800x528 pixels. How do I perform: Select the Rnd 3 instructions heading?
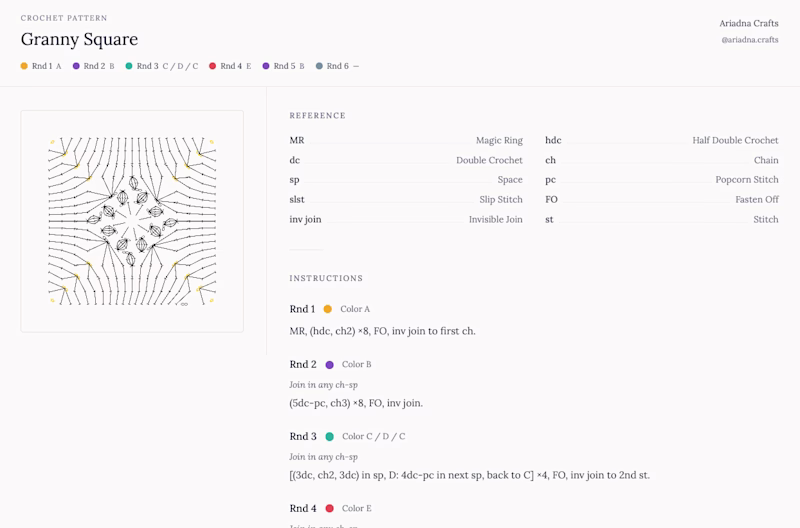click(303, 437)
